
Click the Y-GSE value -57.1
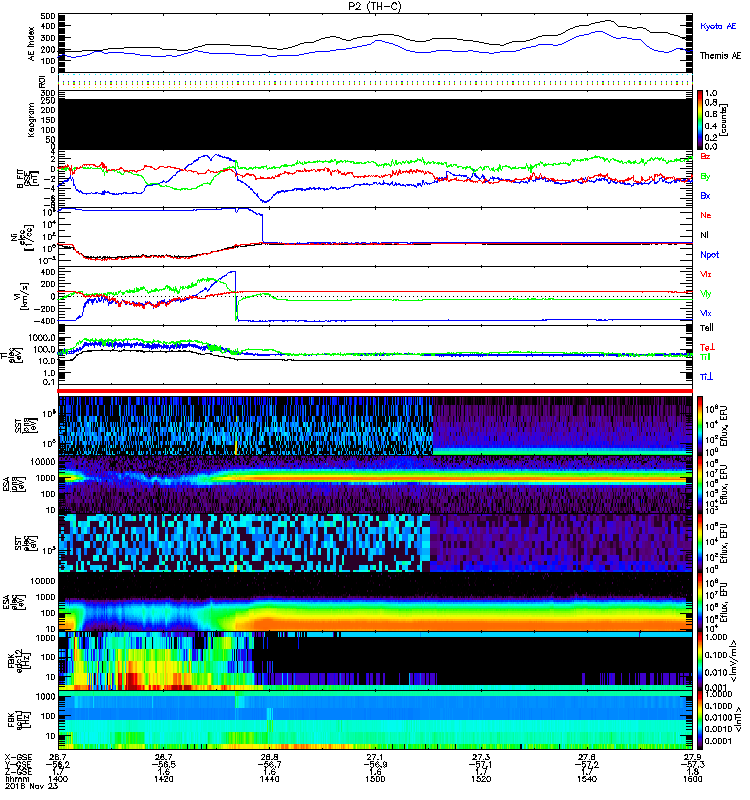pos(481,765)
